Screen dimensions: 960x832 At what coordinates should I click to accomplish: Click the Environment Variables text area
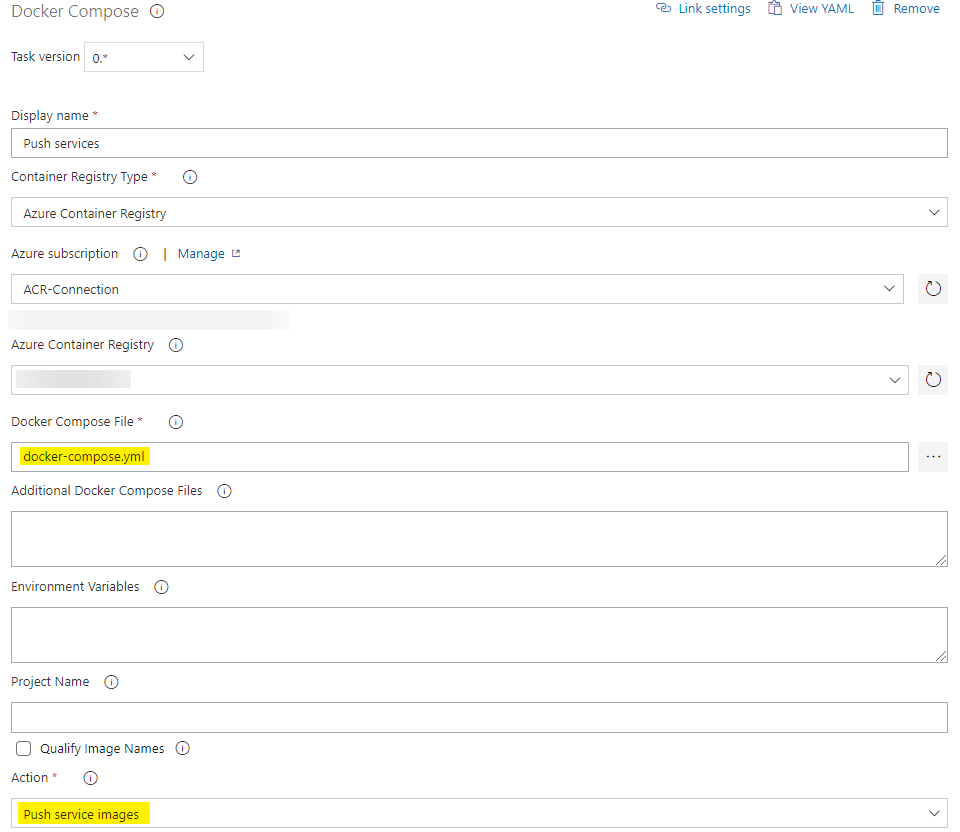(479, 635)
